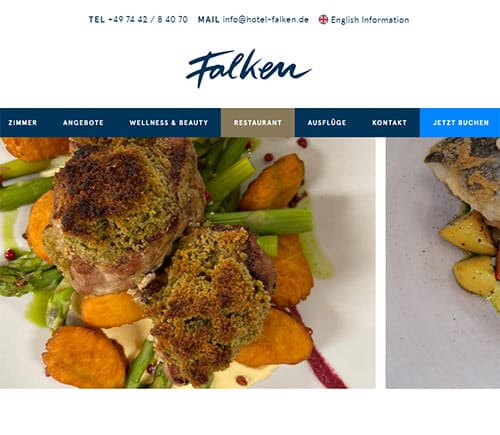Viewport: 500px width, 435px height.
Task: Click the phone number +49 74 42 / 8 40 70
Action: click(x=148, y=19)
